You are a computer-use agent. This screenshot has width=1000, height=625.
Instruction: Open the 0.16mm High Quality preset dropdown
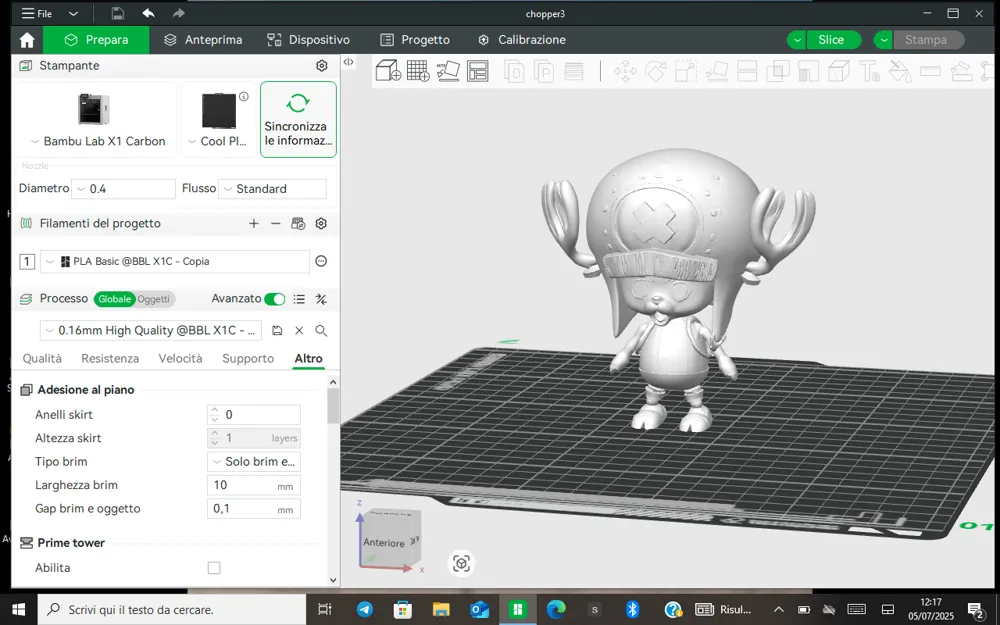click(x=151, y=330)
